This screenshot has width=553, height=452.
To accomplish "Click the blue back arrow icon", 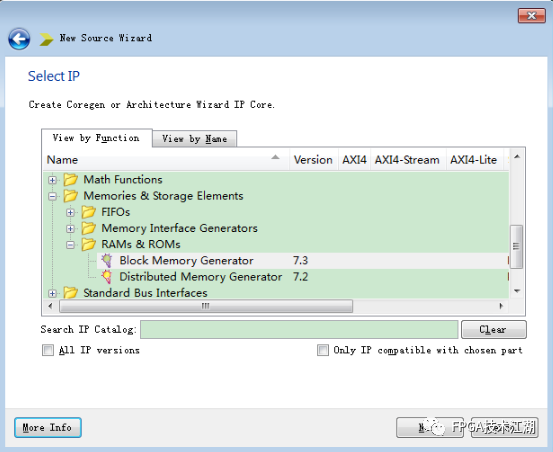I will [19, 39].
